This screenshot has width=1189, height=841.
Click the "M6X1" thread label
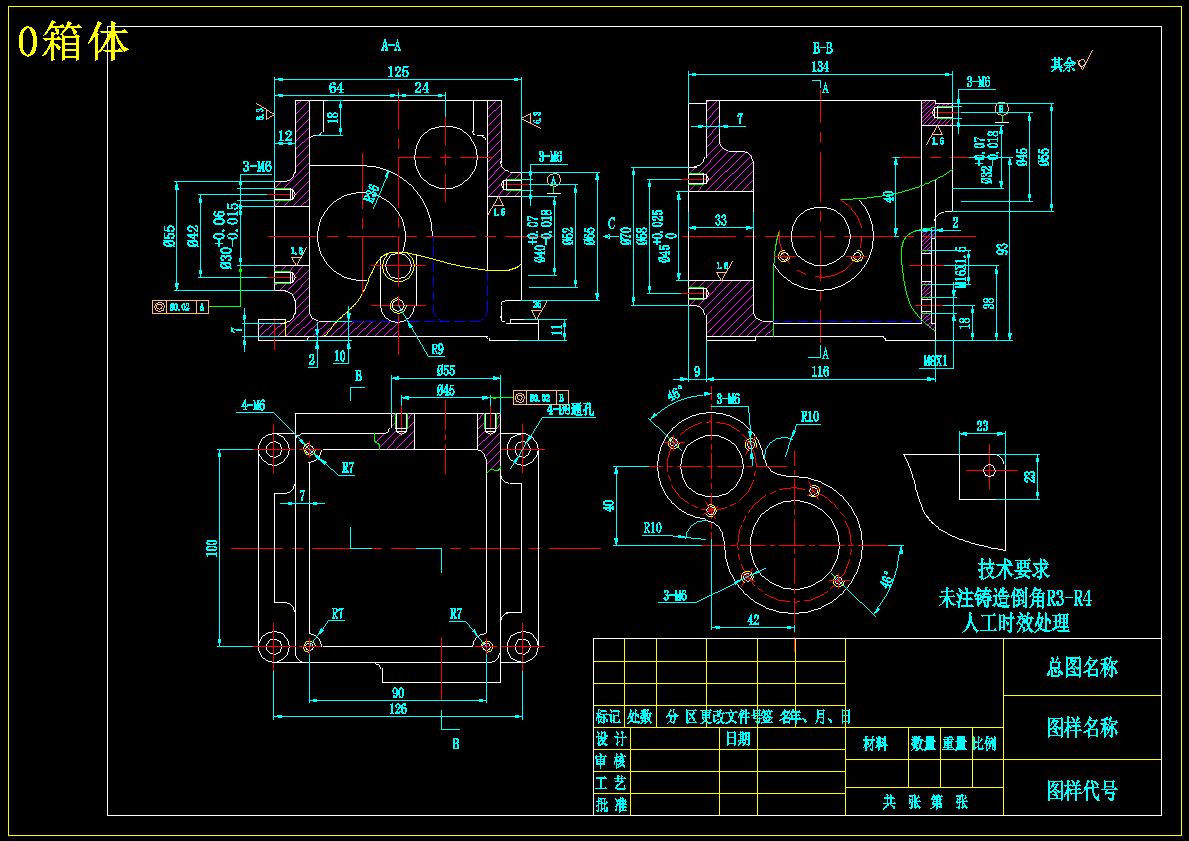[935, 362]
